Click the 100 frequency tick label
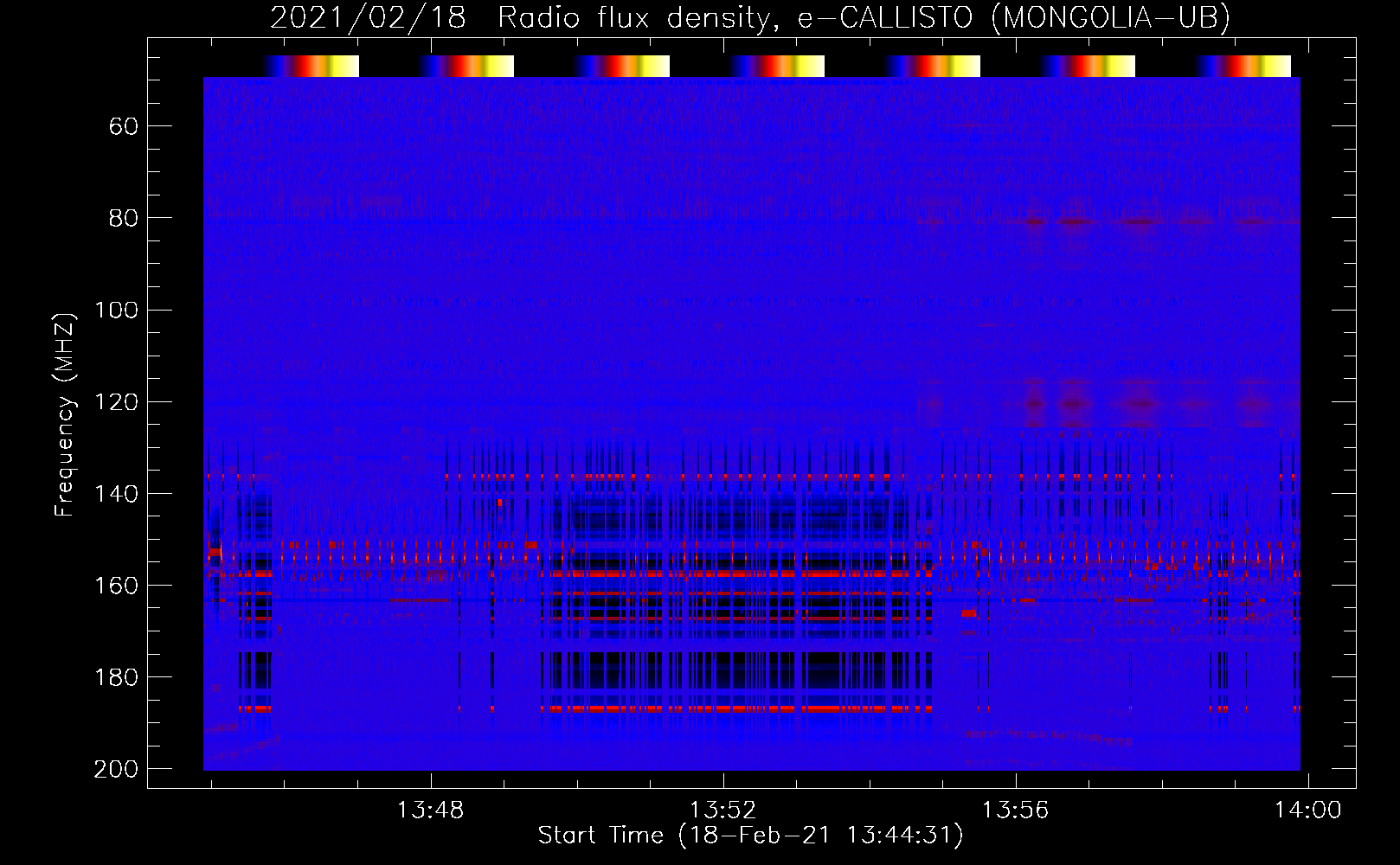This screenshot has height=865, width=1400. tap(116, 311)
